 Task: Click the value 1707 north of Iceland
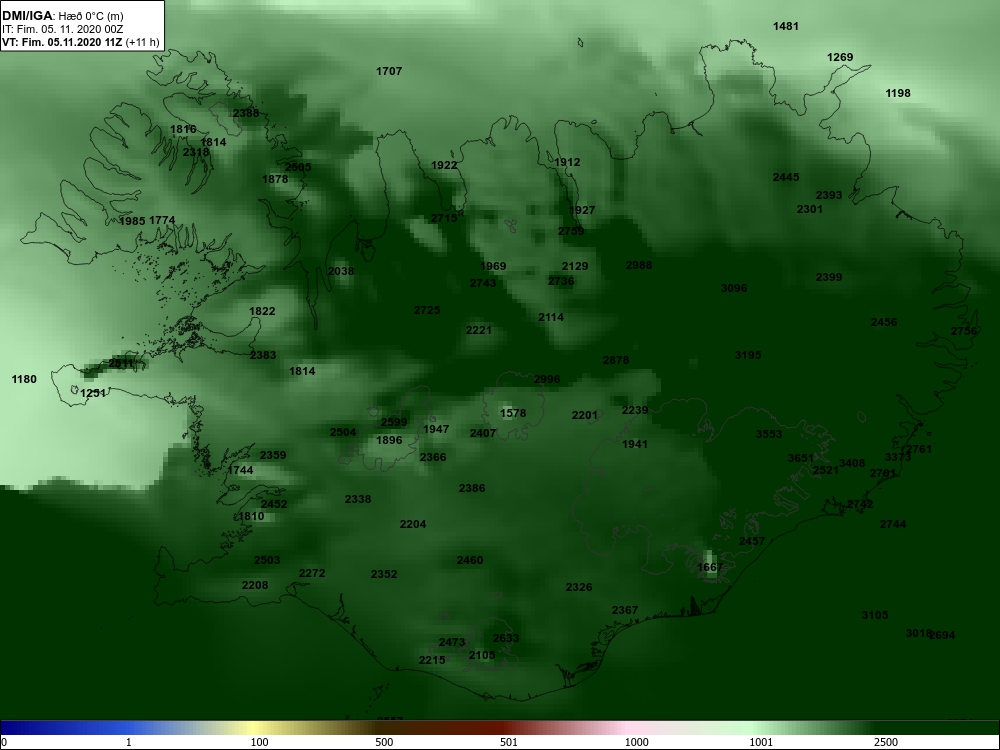389,71
